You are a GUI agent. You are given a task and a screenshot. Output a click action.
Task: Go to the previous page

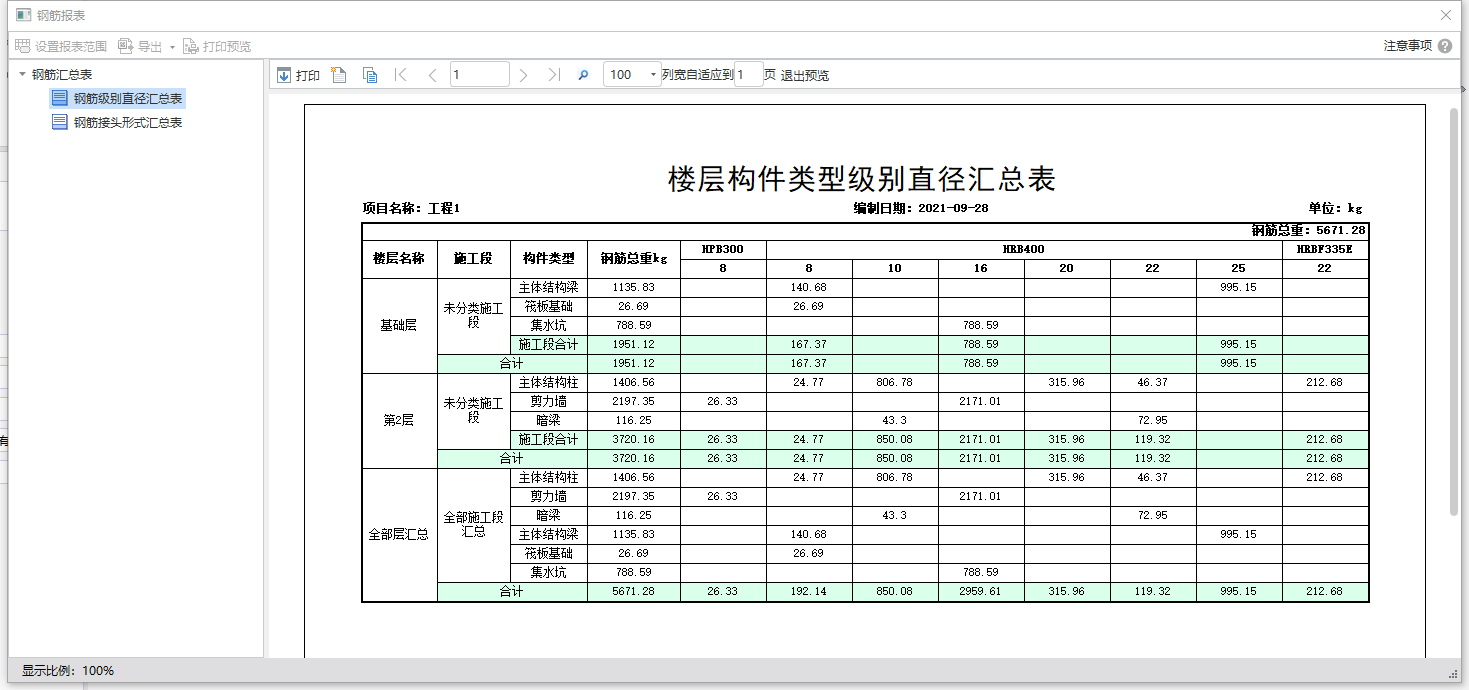[x=432, y=75]
